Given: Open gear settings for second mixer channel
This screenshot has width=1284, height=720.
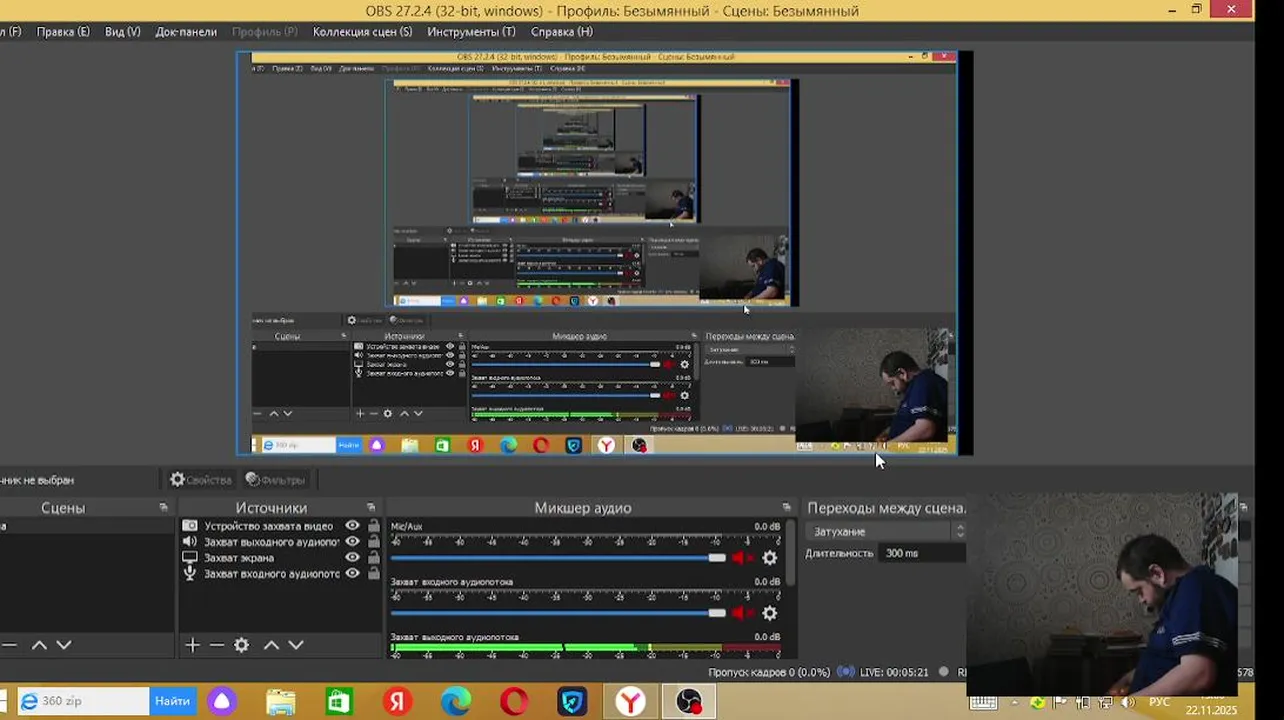Looking at the screenshot, I should pos(769,613).
